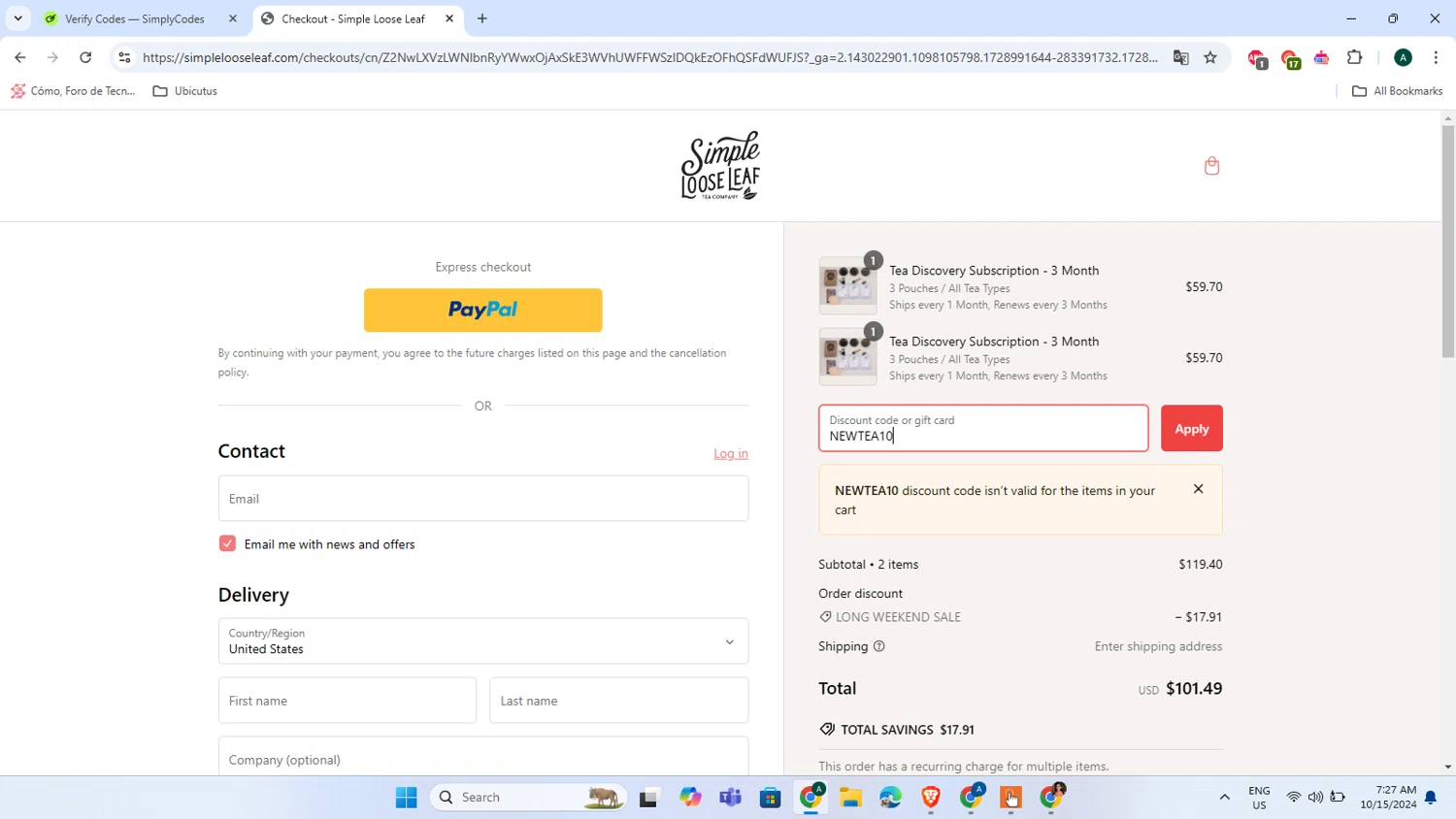Click the second Tea Discovery Subscription thumbnail

pyautogui.click(x=847, y=356)
